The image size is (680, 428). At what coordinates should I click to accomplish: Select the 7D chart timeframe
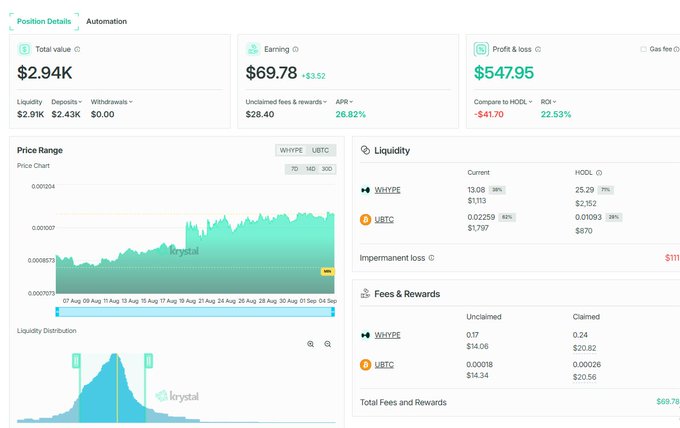[294, 169]
